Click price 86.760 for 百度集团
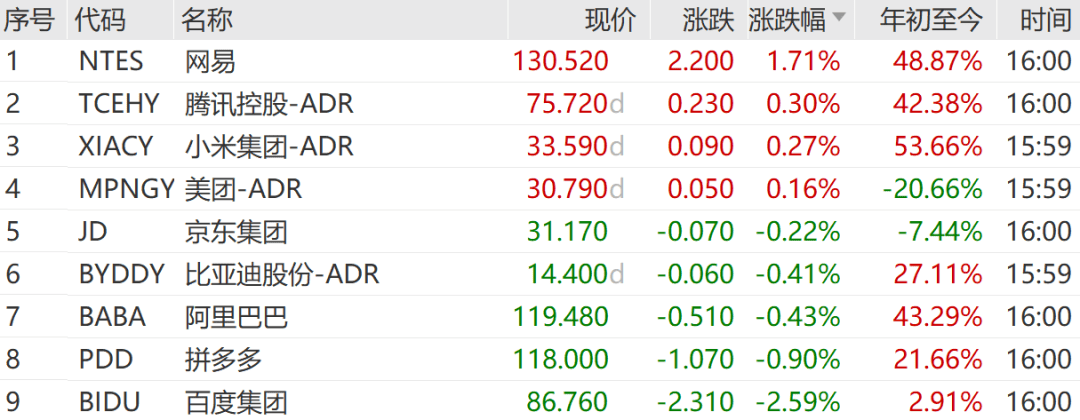Viewport: 1080px width, 420px height. (568, 401)
